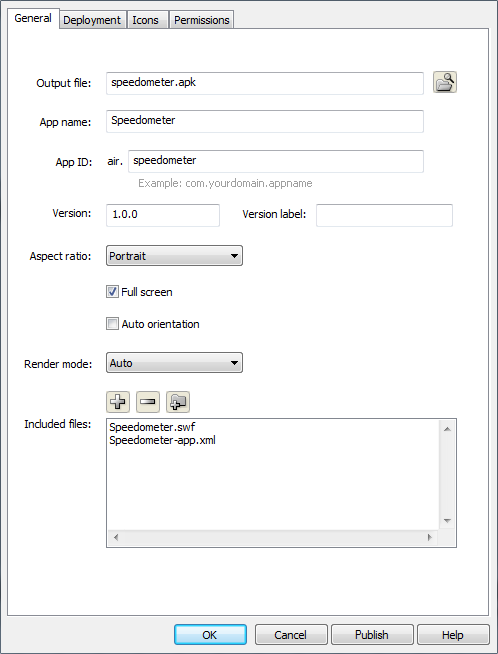Screen dimensions: 498x654
Task: Select Speedometer-app.xml in included files
Action: point(162,440)
